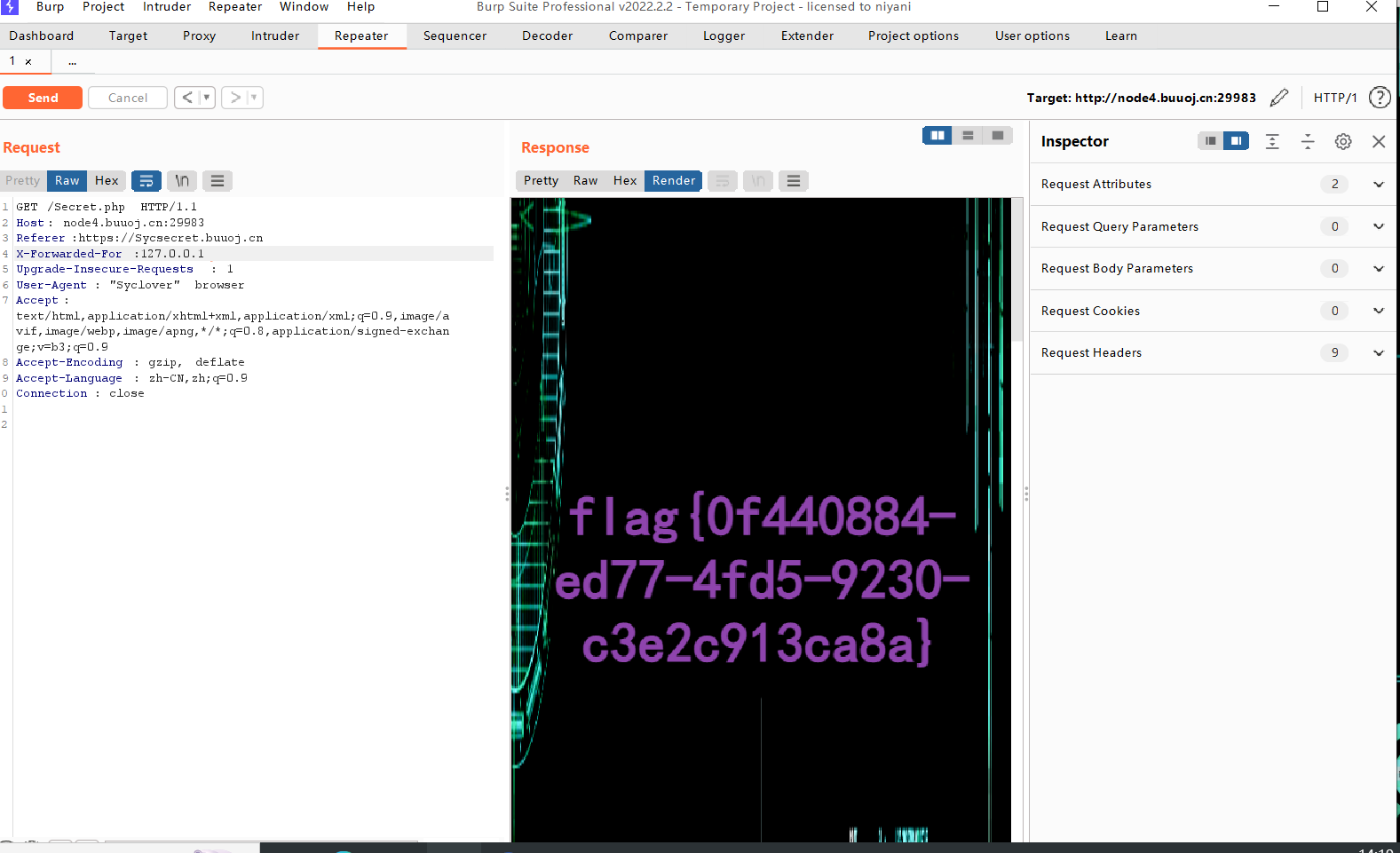1400x853 pixels.
Task: Dock Inspector panel to left side
Action: coord(1211,141)
